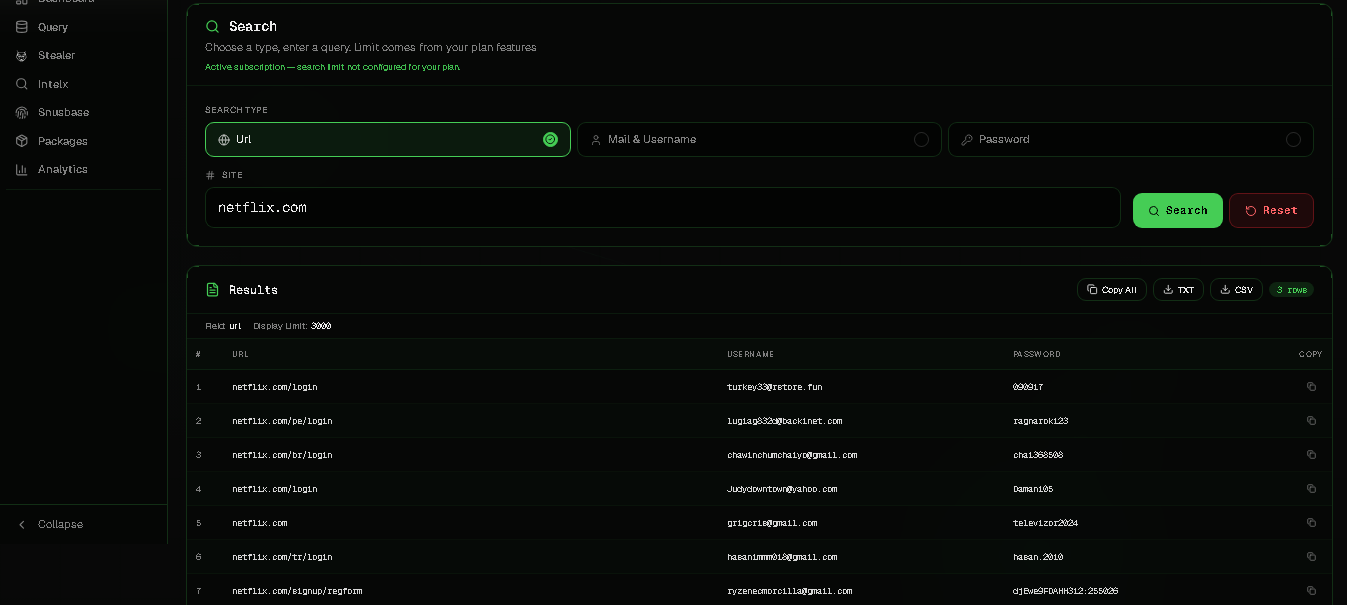Click the copy icon for row 5
The image size is (1347, 605).
(x=1311, y=523)
